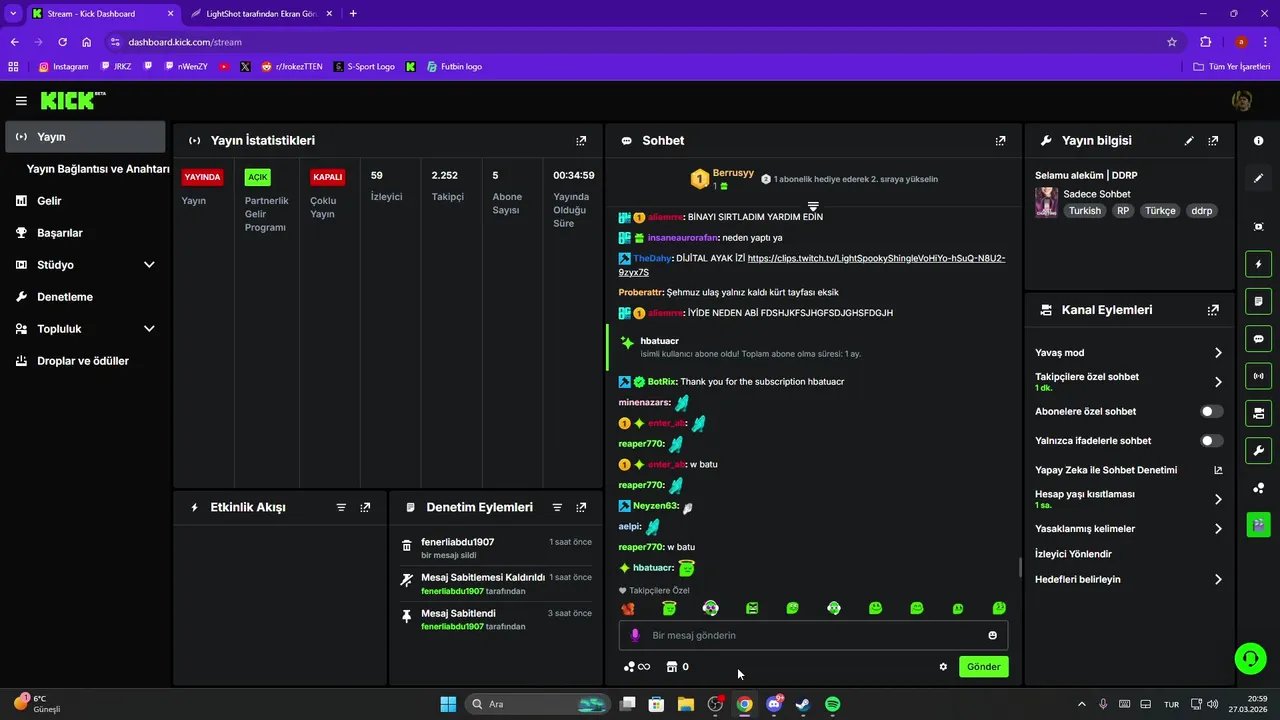Click the pencil icon in the right sidebar
Image resolution: width=1280 pixels, height=720 pixels.
click(1258, 178)
